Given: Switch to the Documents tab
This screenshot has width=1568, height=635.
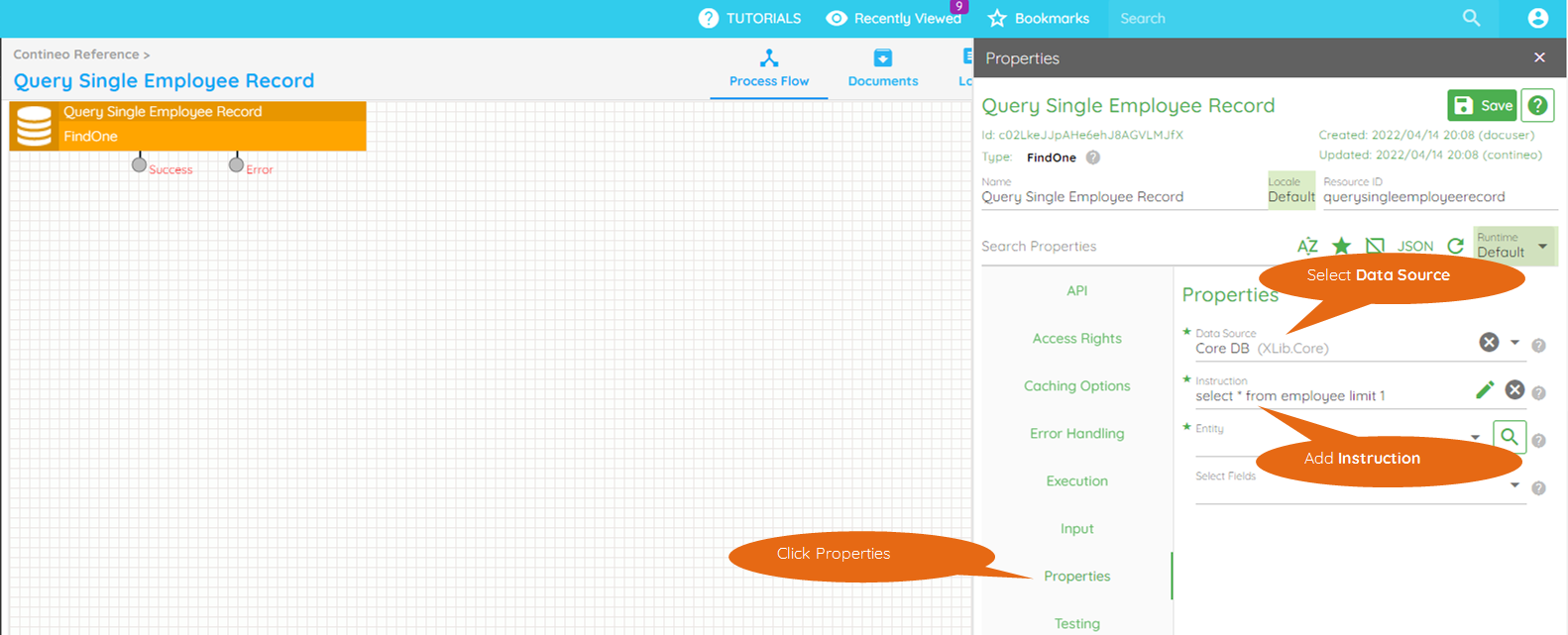Looking at the screenshot, I should click(882, 68).
